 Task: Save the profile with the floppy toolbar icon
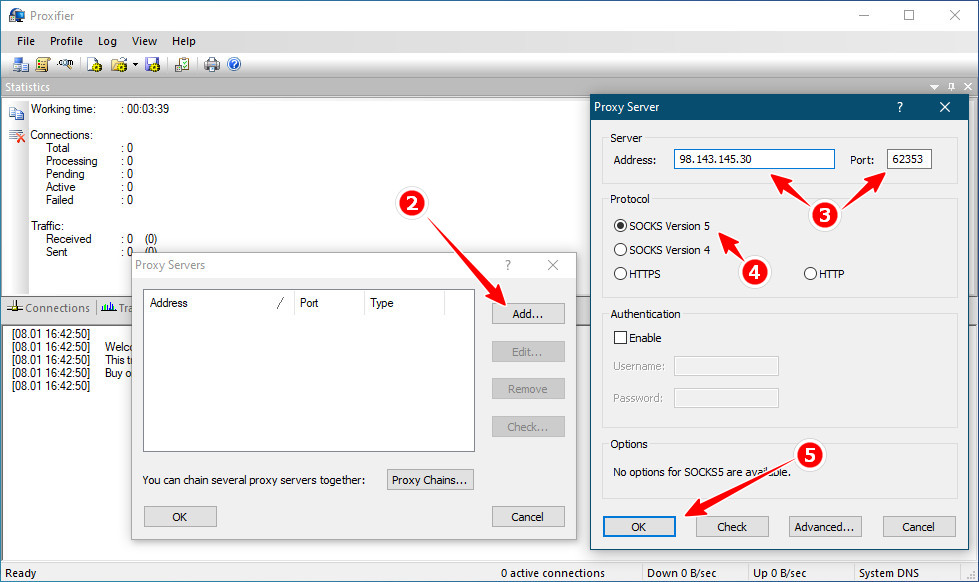coord(152,64)
